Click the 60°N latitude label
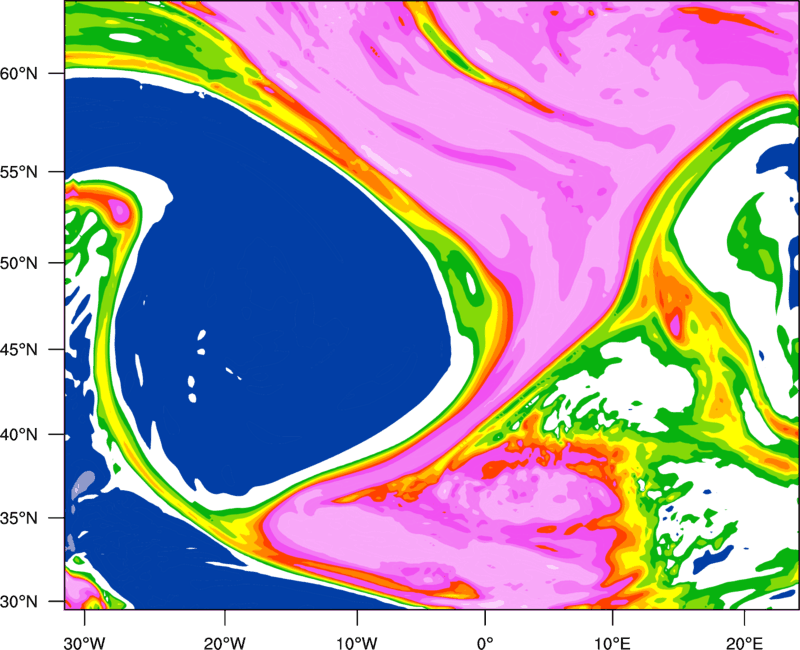This screenshot has width=800, height=650. click(x=19, y=73)
